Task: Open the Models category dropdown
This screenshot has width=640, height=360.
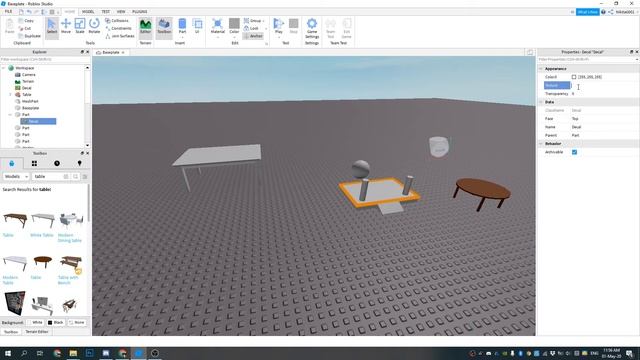Action: point(16,176)
